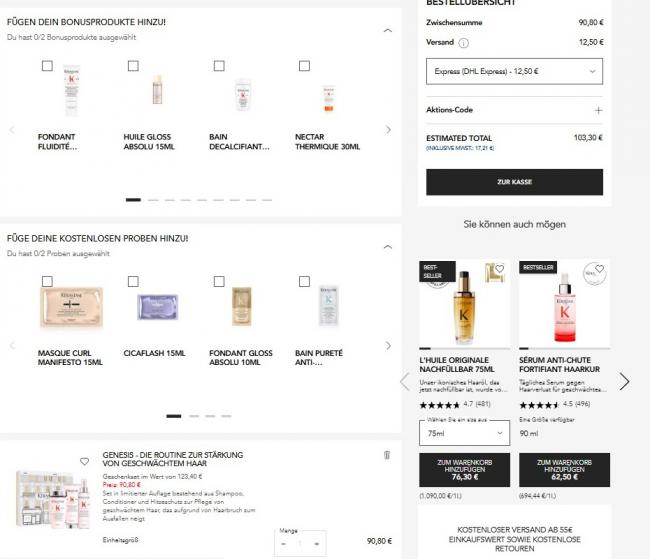This screenshot has height=559, width=650.
Task: Open Express DHL shipping method dropdown
Action: coord(514,71)
